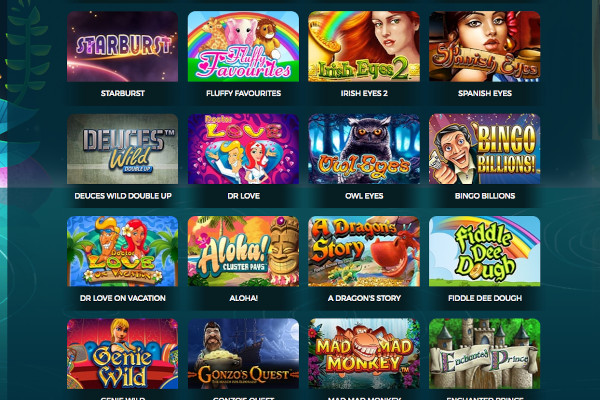Image resolution: width=600 pixels, height=400 pixels.
Task: Open the Starburst game thumbnail
Action: 122,46
